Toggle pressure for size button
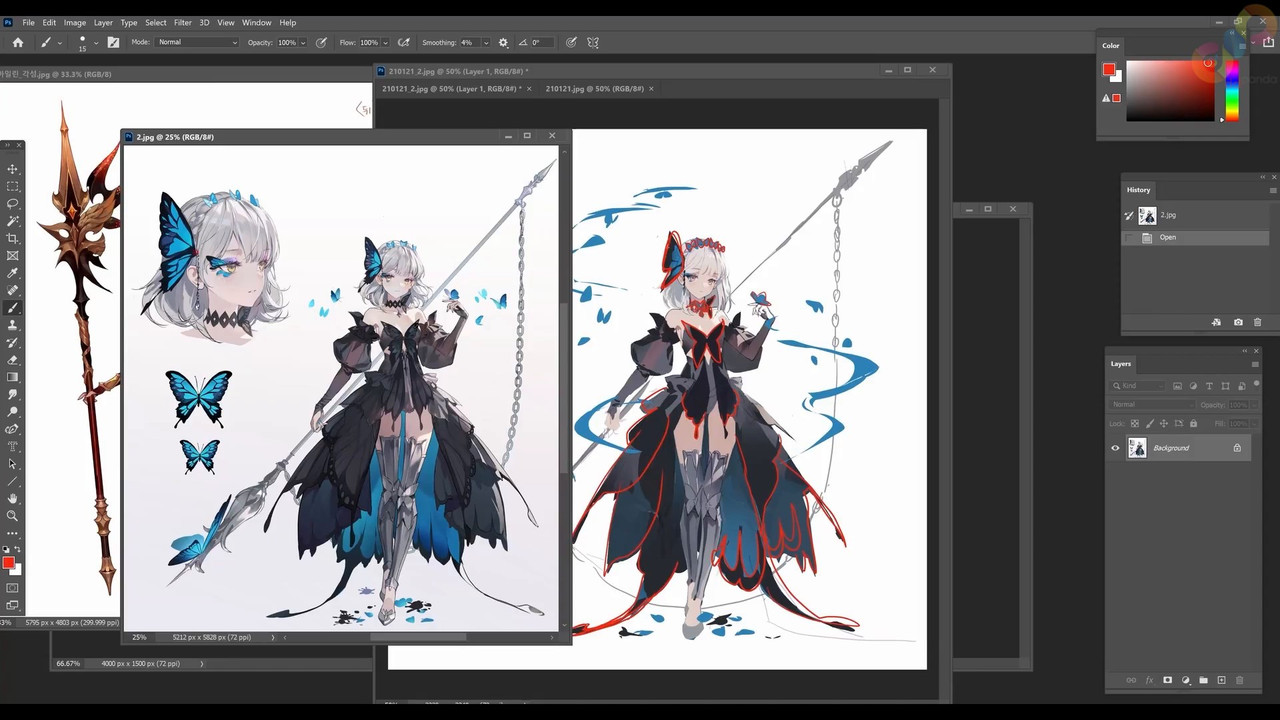Image resolution: width=1280 pixels, height=720 pixels. (x=571, y=42)
